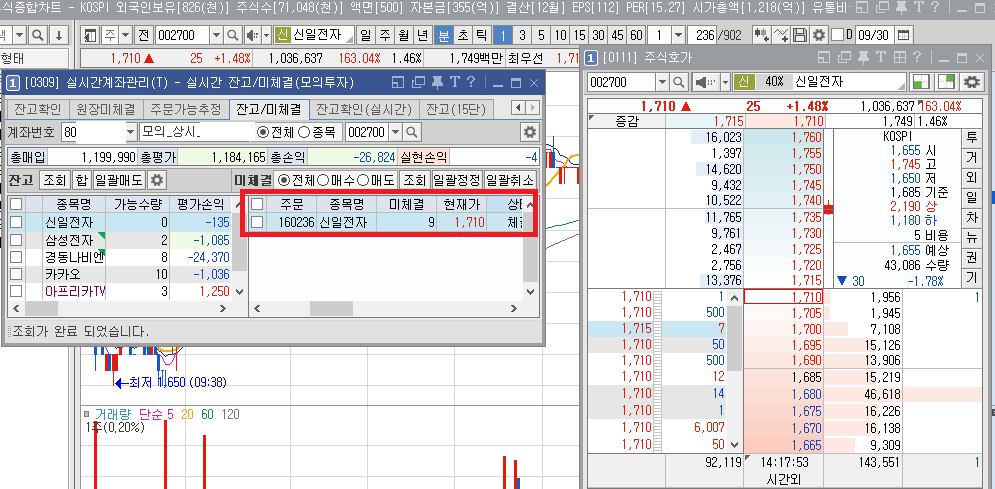This screenshot has height=489, width=995.
Task: Click the help icon in 실시간계좌관리 title bar
Action: [471, 82]
